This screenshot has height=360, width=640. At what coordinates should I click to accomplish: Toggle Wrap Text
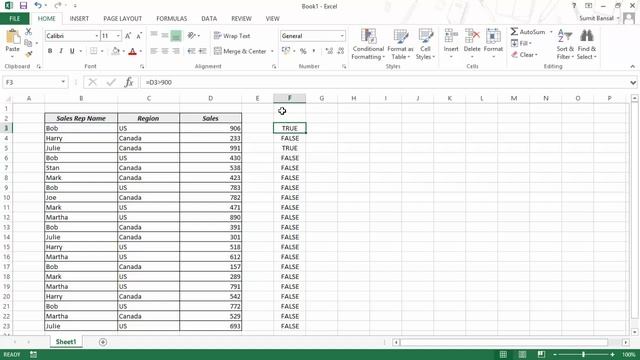point(232,36)
